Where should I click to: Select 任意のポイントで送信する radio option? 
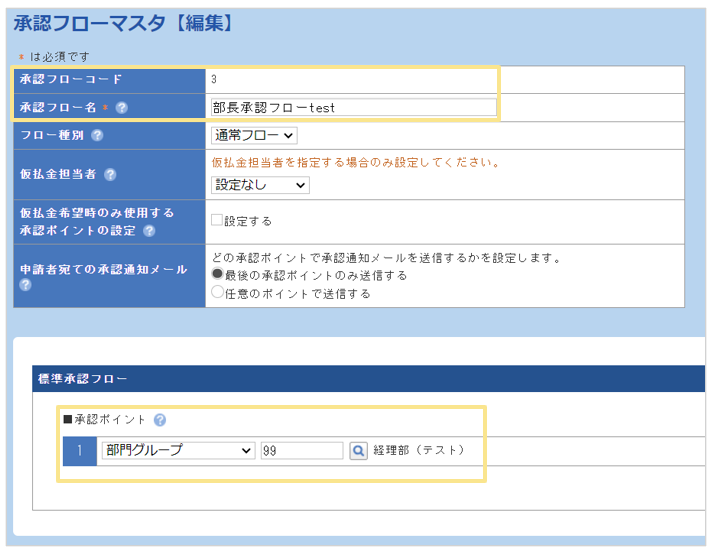217,293
